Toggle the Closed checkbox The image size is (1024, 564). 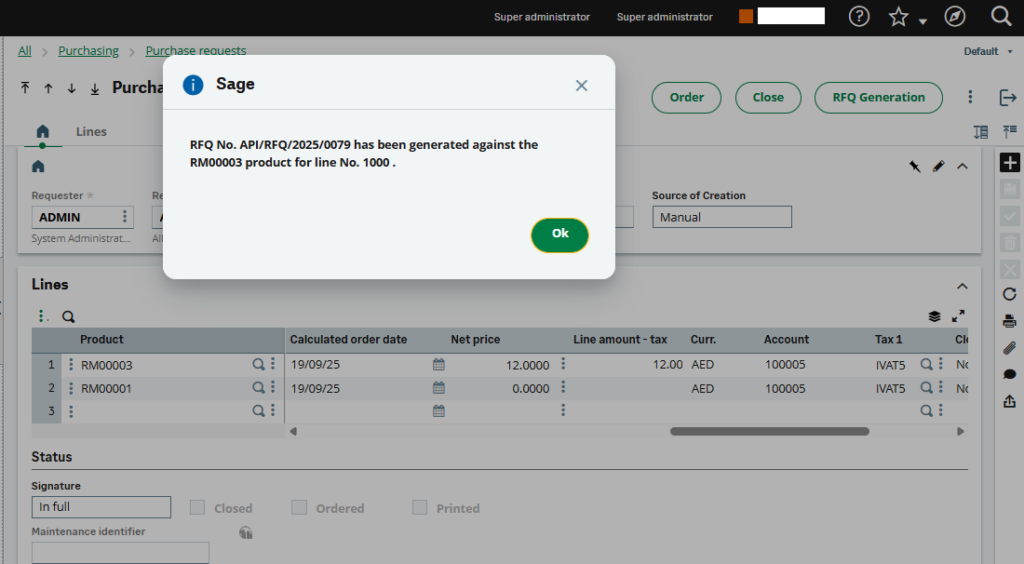pyautogui.click(x=198, y=508)
